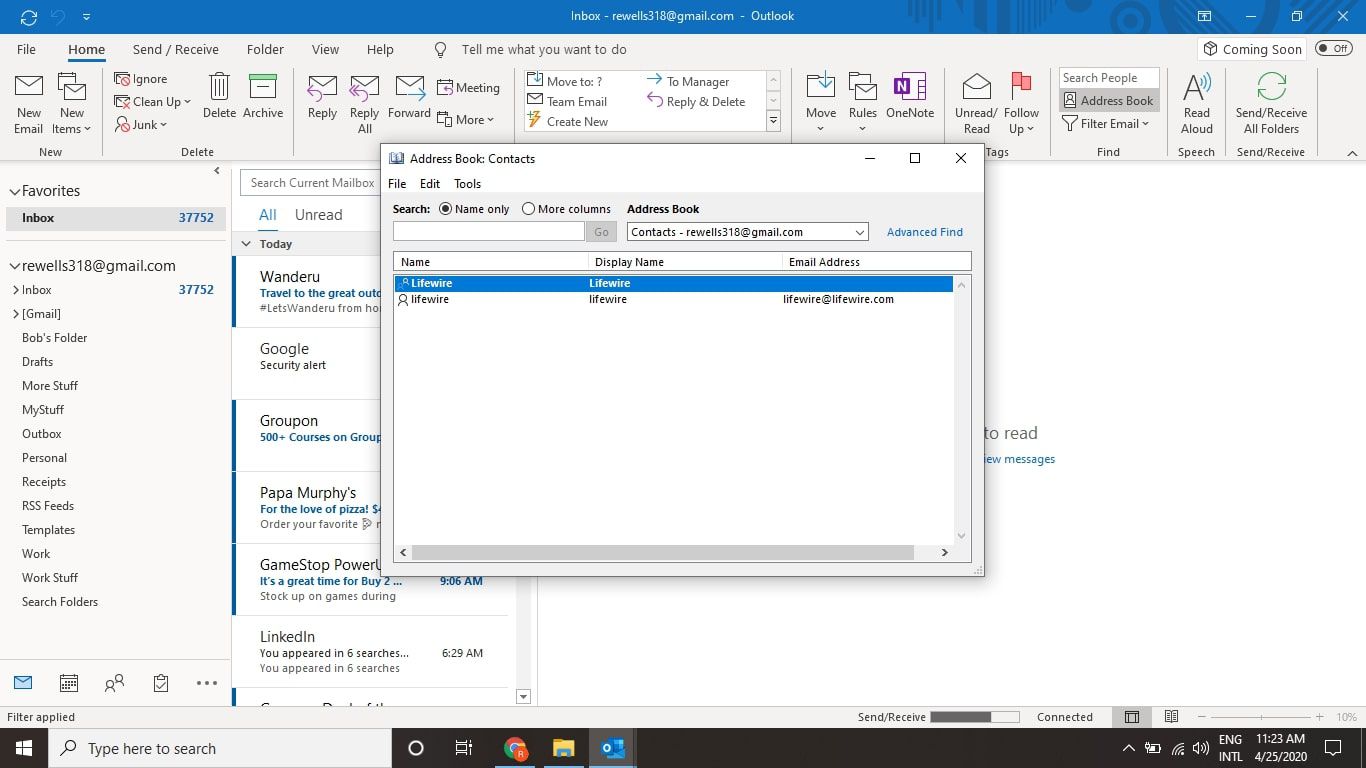
Task: Open Outlook from the Windows taskbar
Action: (612, 748)
